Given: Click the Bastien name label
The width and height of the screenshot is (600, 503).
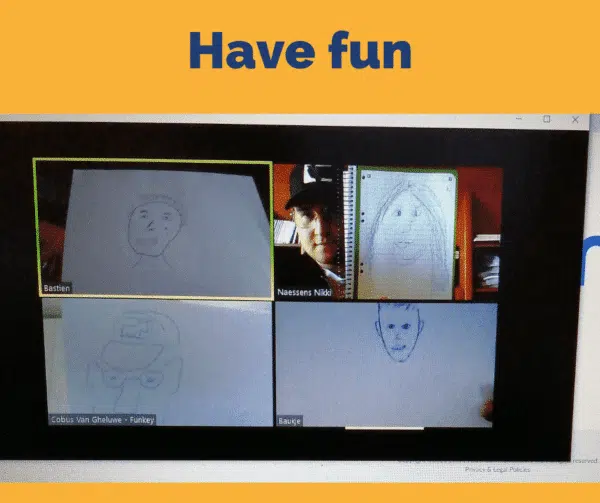Looking at the screenshot, I should click(57, 289).
